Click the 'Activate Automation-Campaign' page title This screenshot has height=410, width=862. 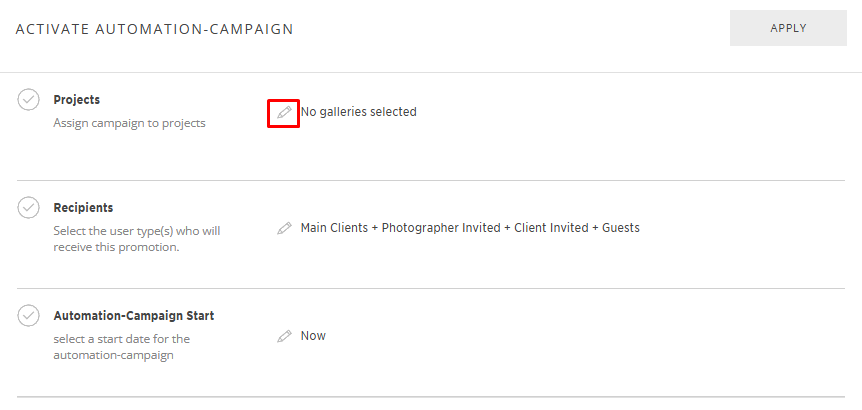click(155, 29)
